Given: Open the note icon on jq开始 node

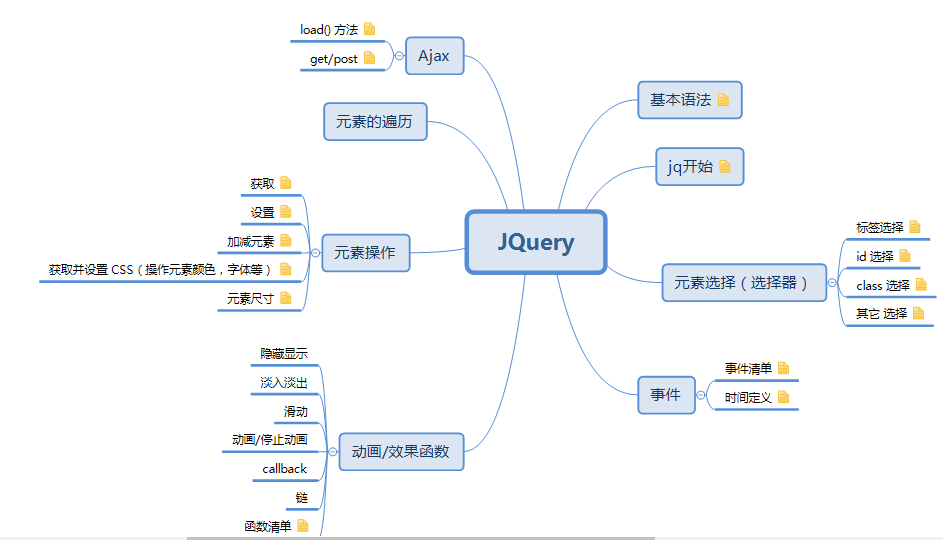Looking at the screenshot, I should point(725,167).
